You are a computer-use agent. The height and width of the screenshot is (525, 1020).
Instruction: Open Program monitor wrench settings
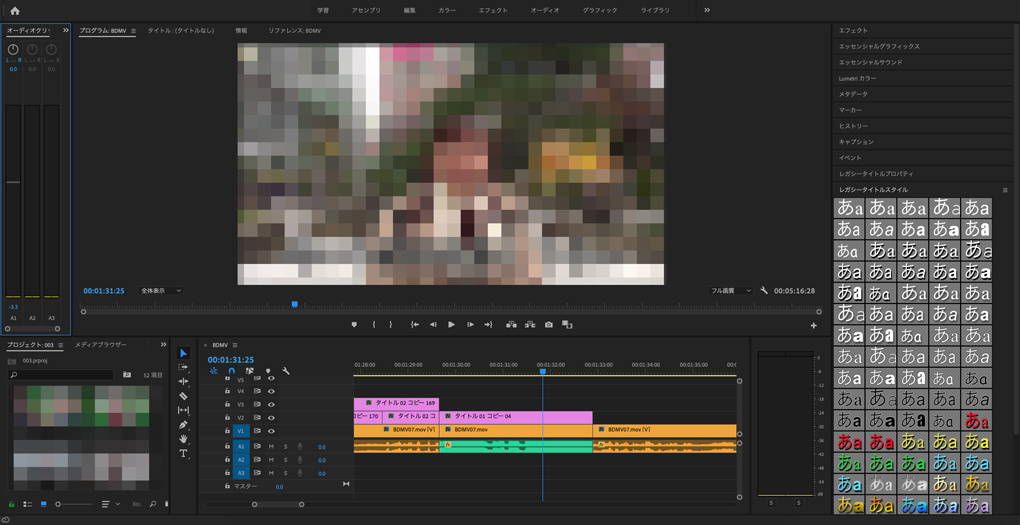click(x=764, y=291)
